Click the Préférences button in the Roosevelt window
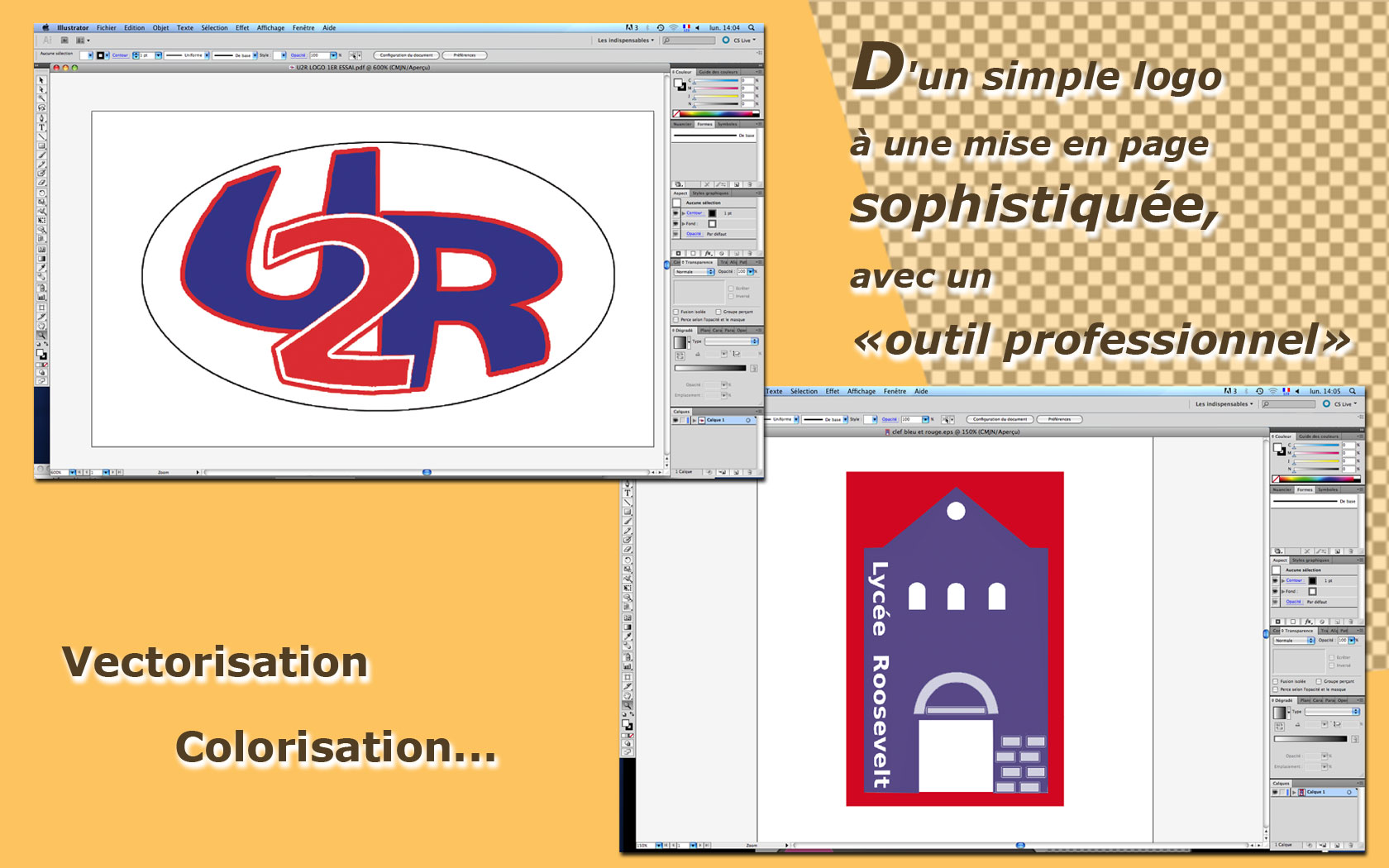1389x868 pixels. (1058, 419)
